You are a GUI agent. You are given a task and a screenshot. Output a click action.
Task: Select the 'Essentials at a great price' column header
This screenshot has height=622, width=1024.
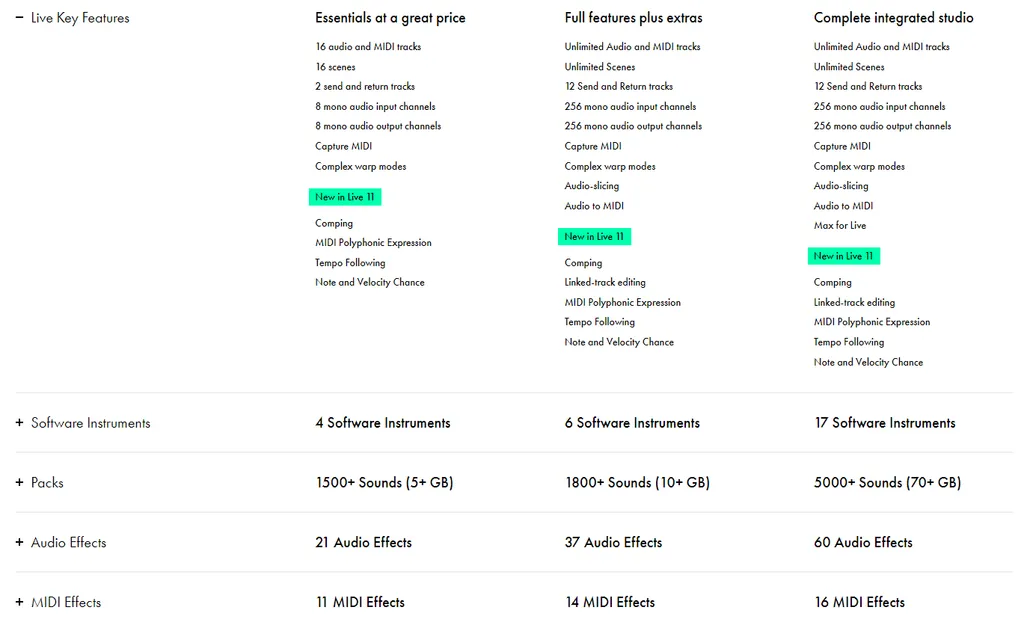(x=390, y=17)
